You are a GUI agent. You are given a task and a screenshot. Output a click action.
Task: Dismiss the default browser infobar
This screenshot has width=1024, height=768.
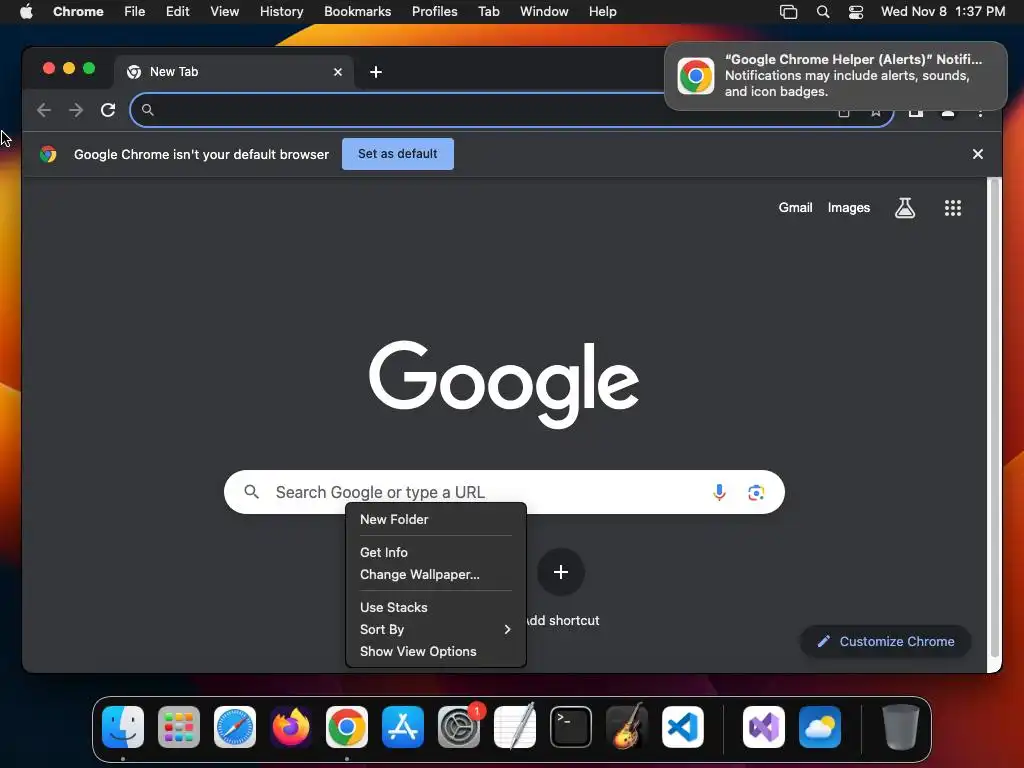coord(978,154)
